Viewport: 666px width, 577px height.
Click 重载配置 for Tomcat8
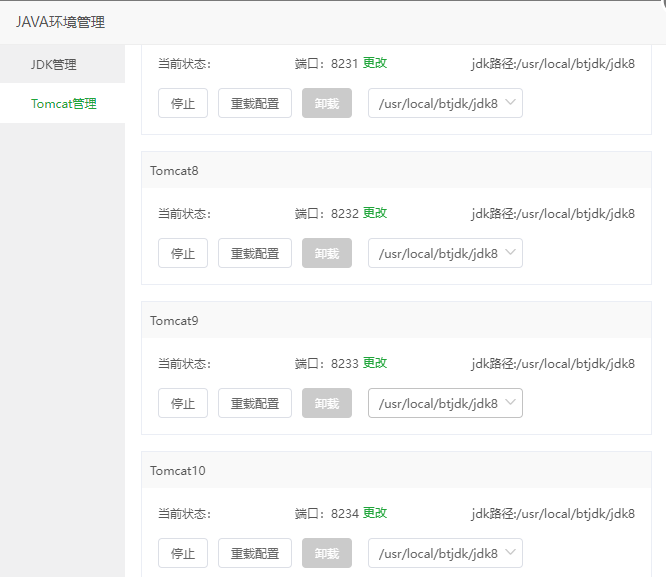tap(255, 253)
